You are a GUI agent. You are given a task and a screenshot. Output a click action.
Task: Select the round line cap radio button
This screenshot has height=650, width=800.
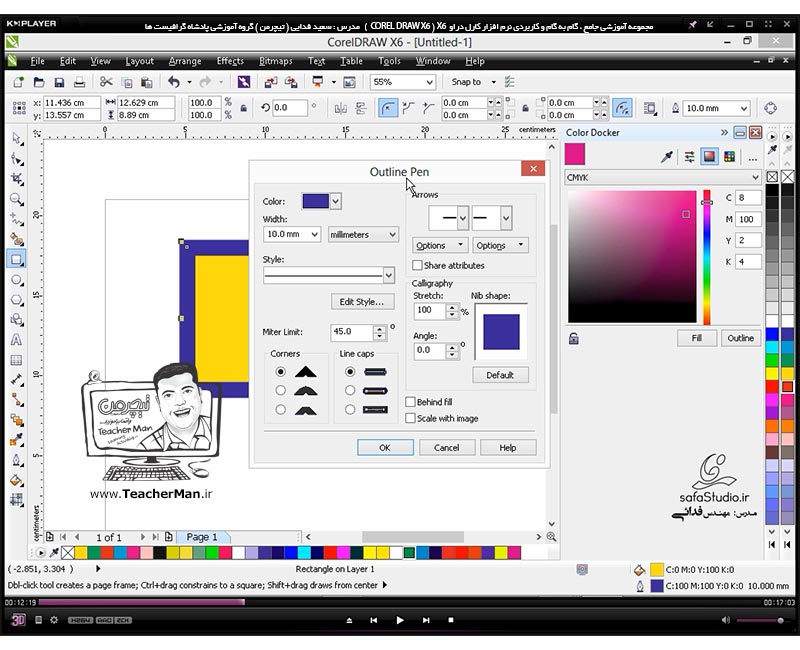[x=349, y=390]
